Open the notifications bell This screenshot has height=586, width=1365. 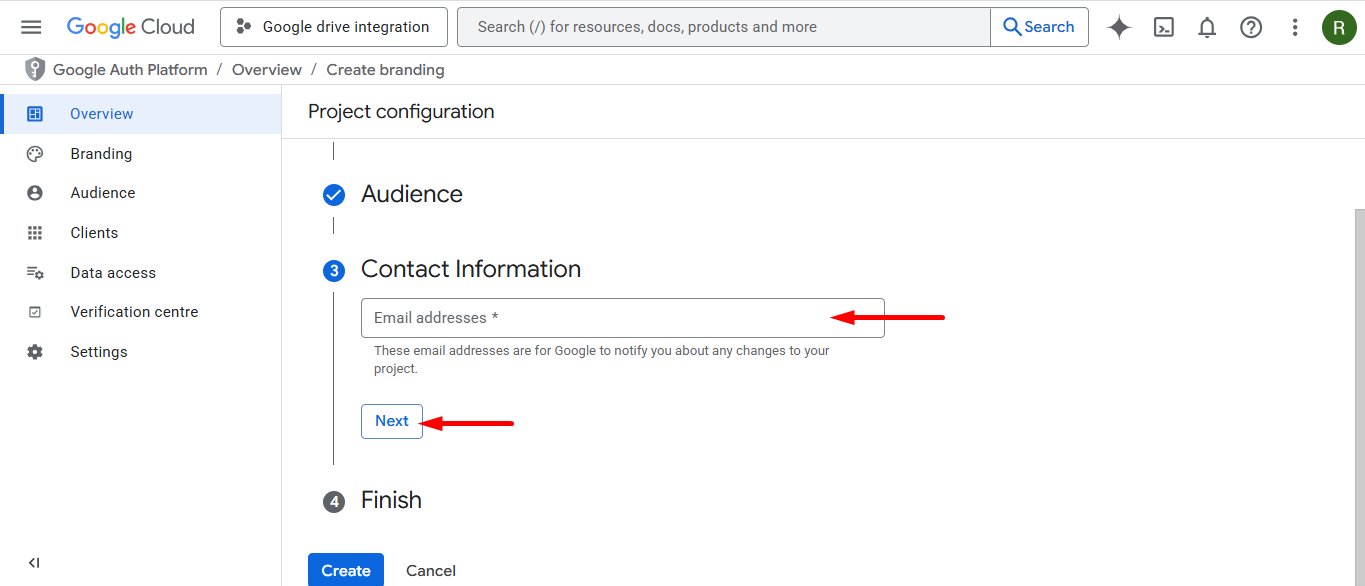tap(1207, 27)
